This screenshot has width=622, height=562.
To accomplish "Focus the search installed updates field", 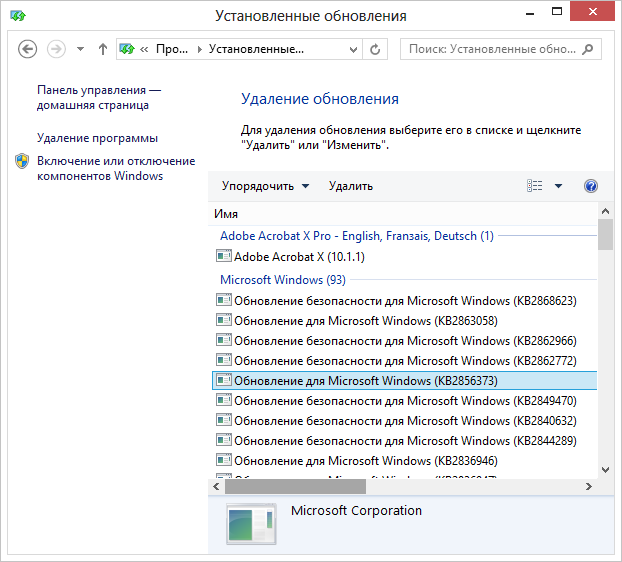I will pyautogui.click(x=501, y=49).
